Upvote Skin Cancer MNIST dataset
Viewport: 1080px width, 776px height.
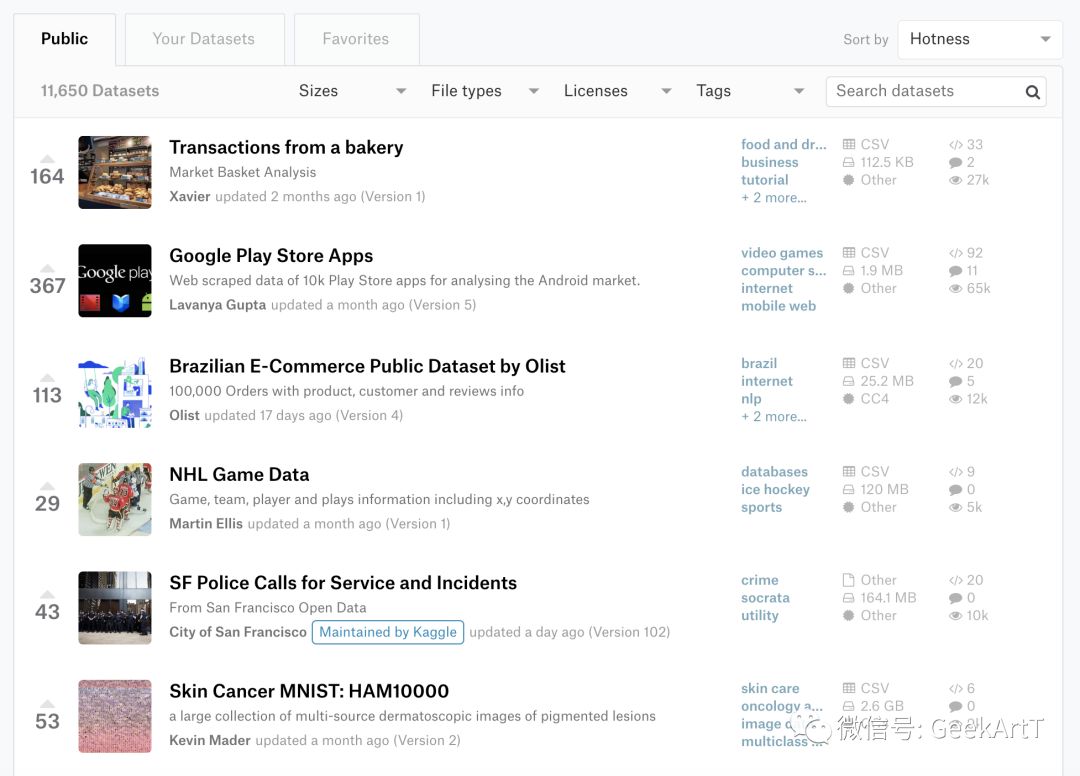(47, 703)
